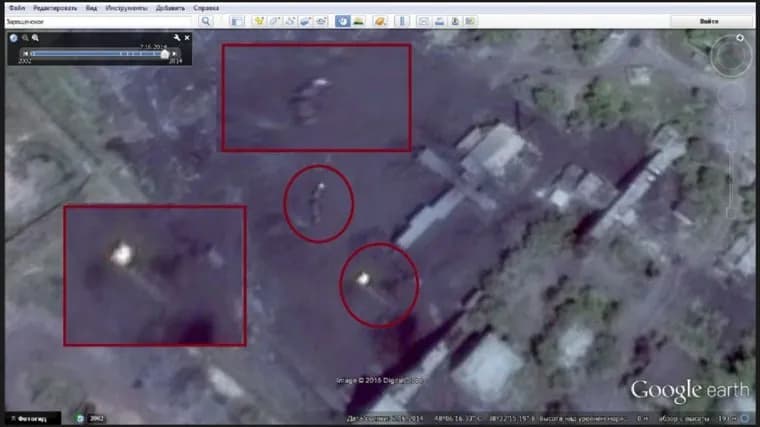This screenshot has width=760, height=427.
Task: Toggle the sidebar panel icon
Action: 237,21
